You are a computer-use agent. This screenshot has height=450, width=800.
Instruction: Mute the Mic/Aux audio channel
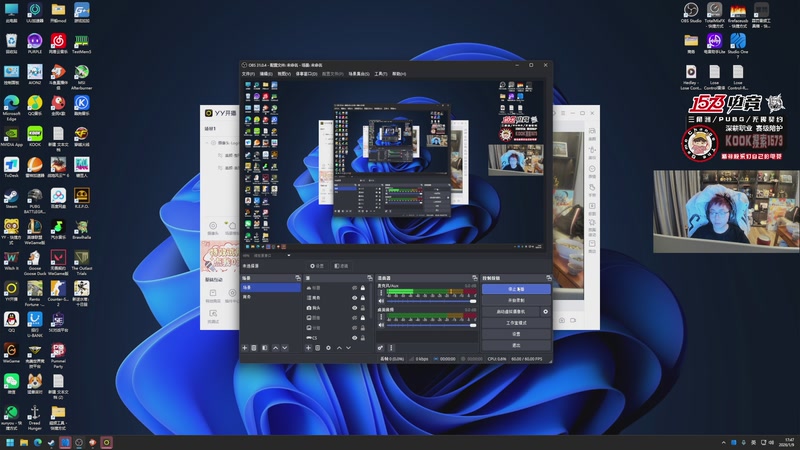point(381,301)
